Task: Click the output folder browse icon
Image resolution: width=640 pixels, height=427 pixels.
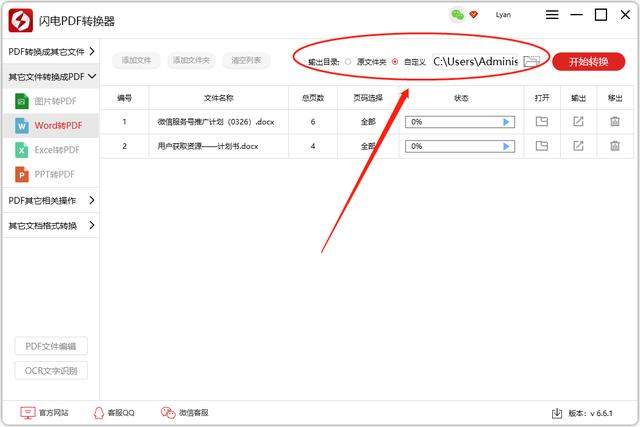Action: tap(531, 61)
